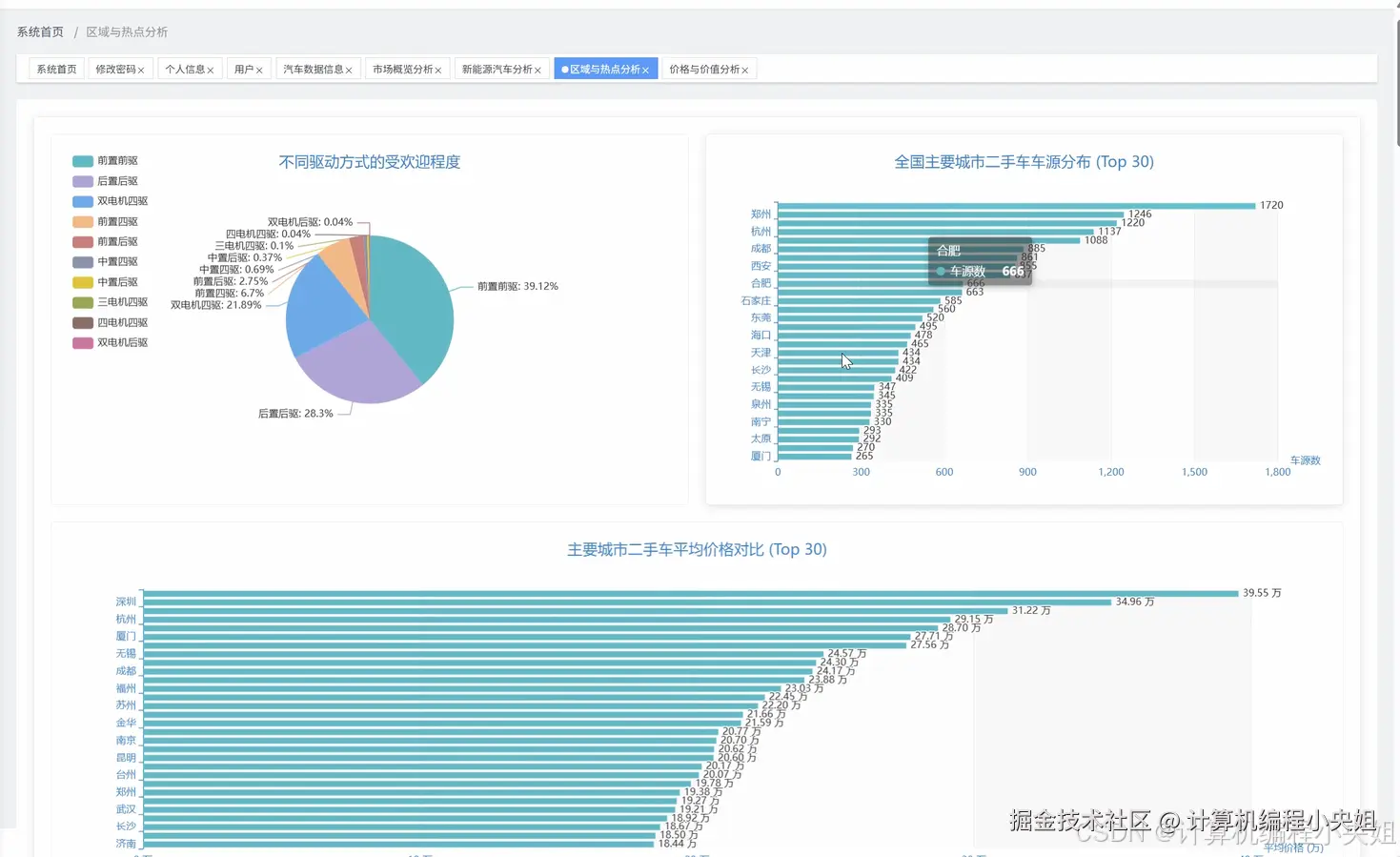The width and height of the screenshot is (1400, 857).
Task: Click the 西安 label in distribution chart
Action: 761,266
